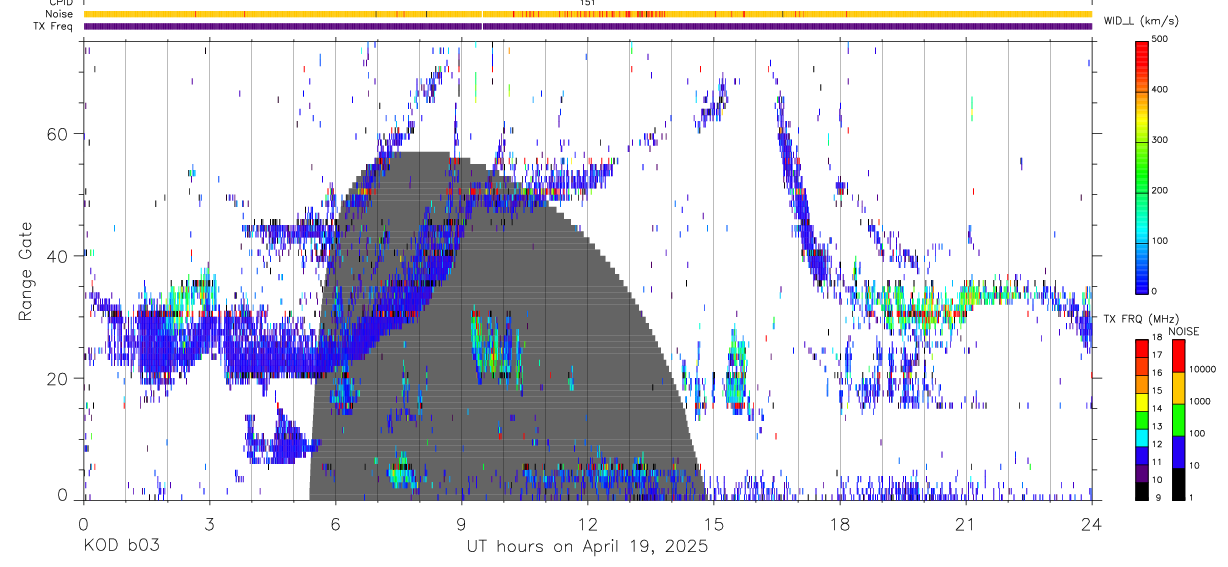Click the '500' tick on width scale
Screen dimensions: 1228x567
tap(1160, 39)
